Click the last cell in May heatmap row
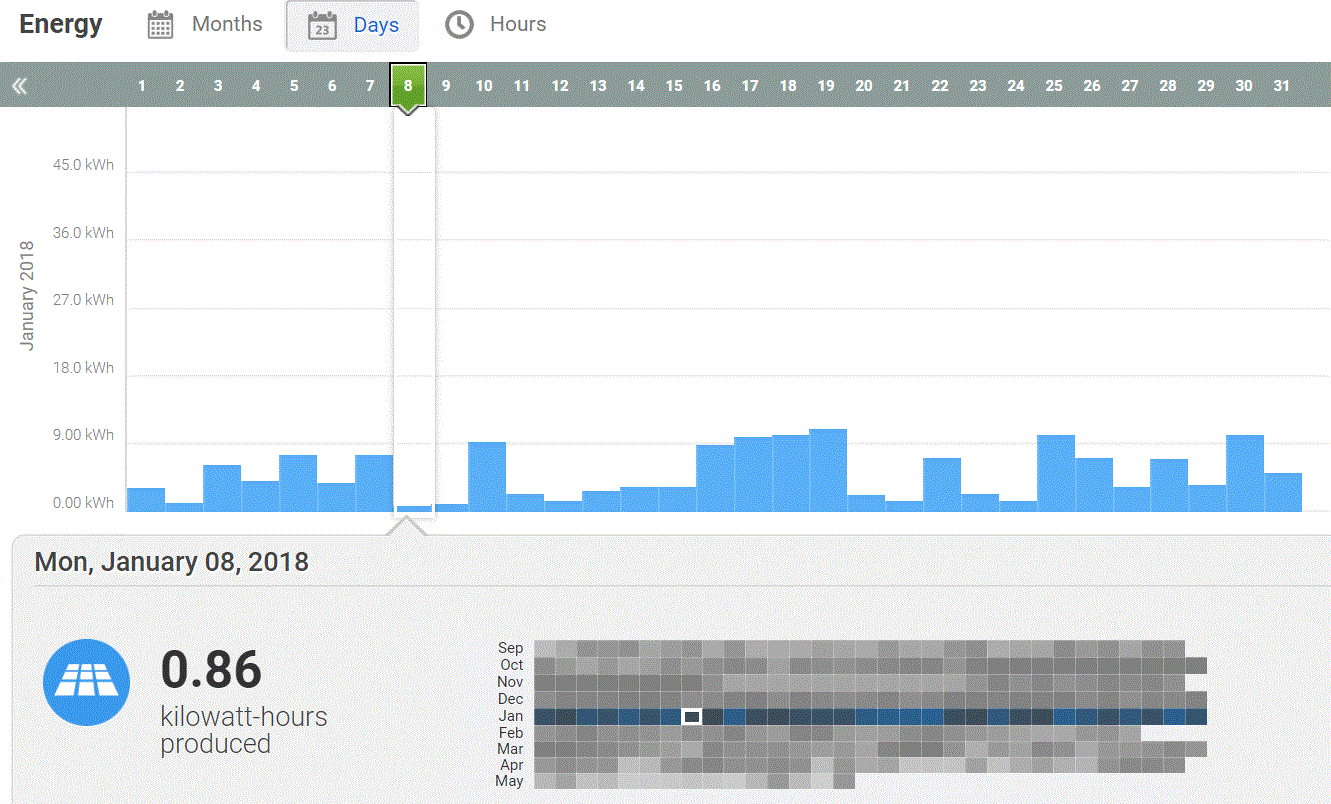1331x804 pixels. click(844, 781)
